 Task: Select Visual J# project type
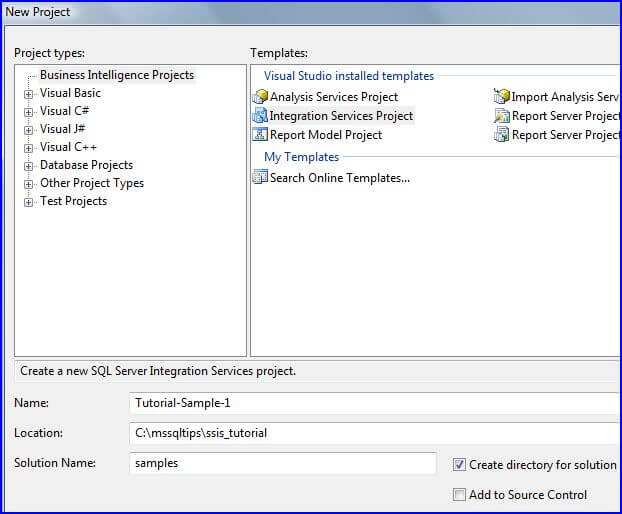[x=62, y=129]
